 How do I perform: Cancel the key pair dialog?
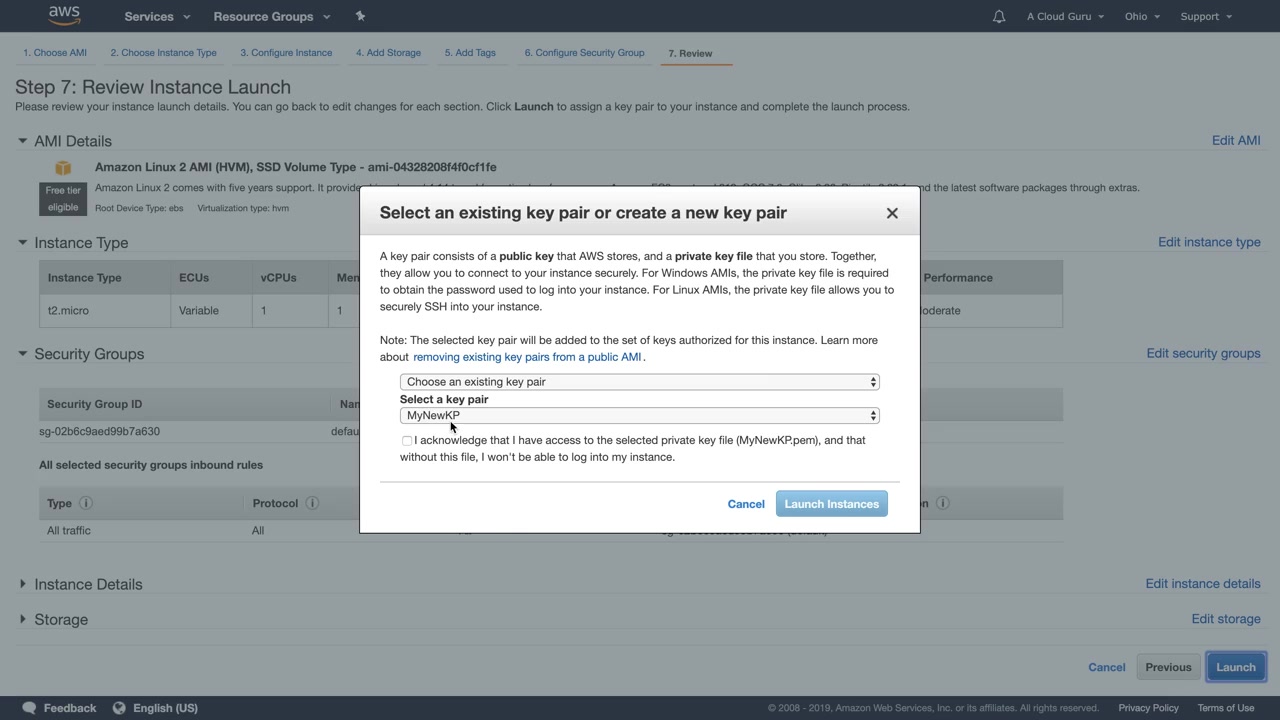(x=746, y=504)
